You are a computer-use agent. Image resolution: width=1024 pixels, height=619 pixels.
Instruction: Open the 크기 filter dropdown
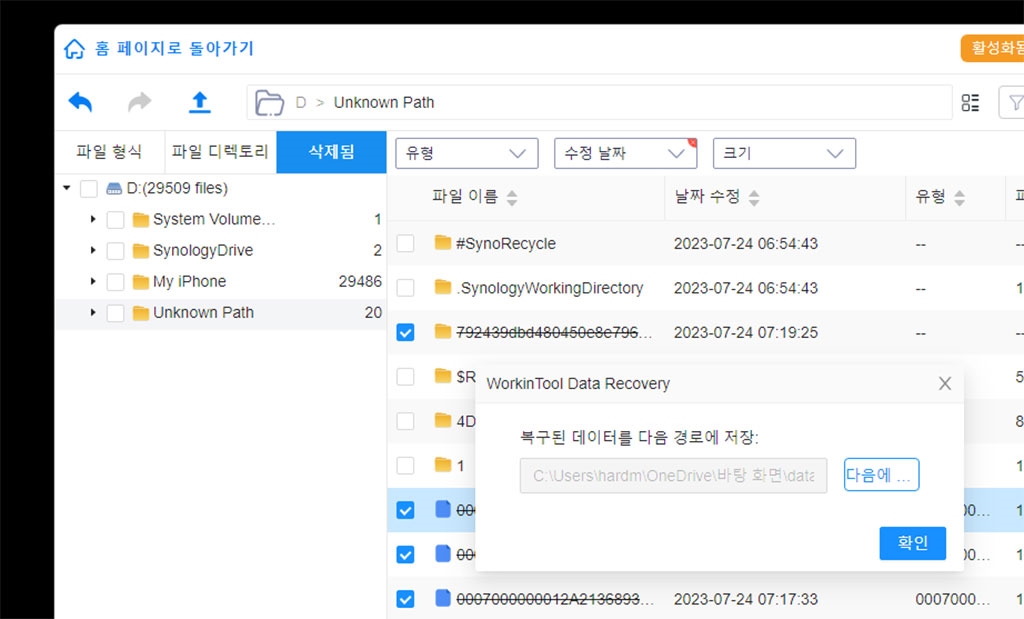(784, 153)
